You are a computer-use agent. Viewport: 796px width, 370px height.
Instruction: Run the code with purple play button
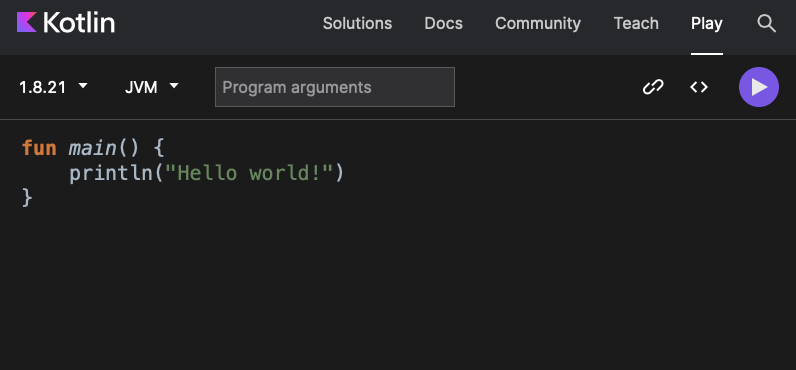(758, 87)
